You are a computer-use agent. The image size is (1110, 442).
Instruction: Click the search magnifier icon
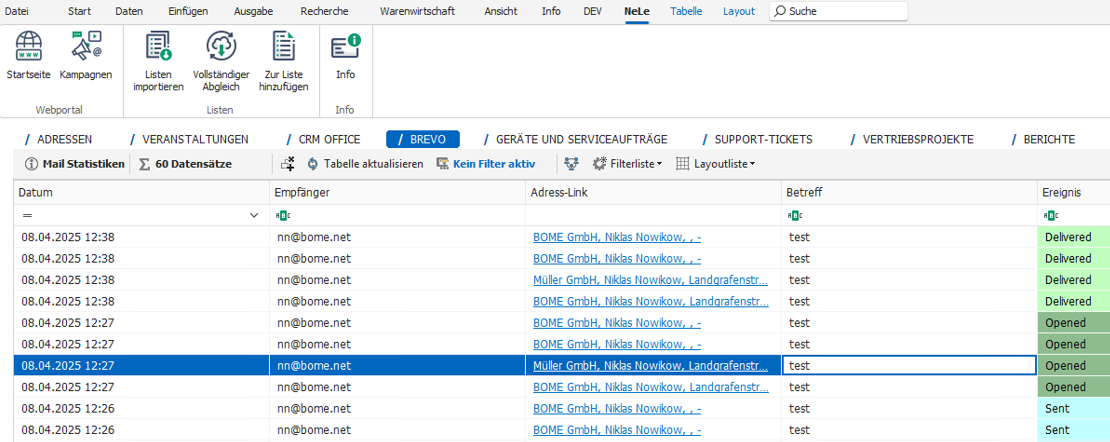click(780, 11)
